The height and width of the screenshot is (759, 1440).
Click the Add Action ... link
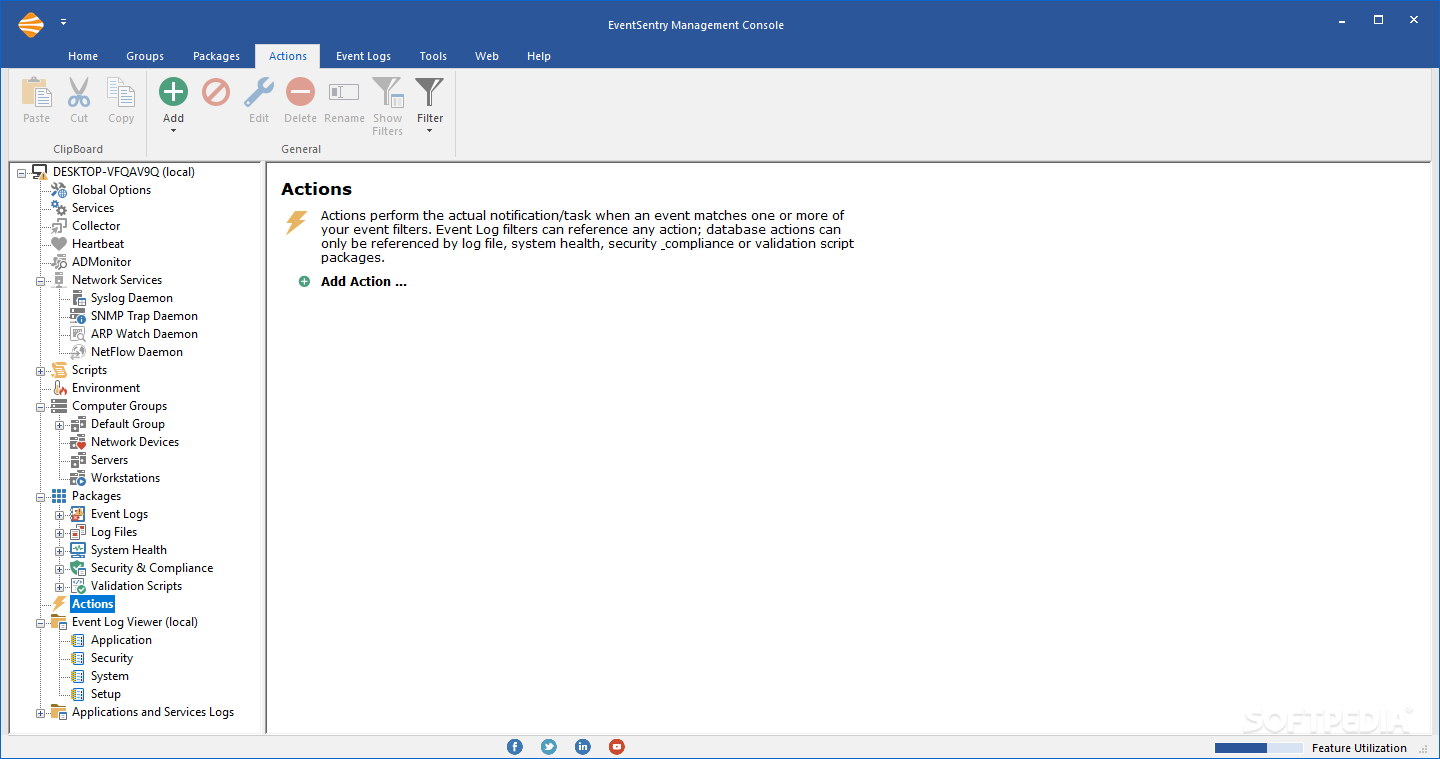click(x=364, y=282)
